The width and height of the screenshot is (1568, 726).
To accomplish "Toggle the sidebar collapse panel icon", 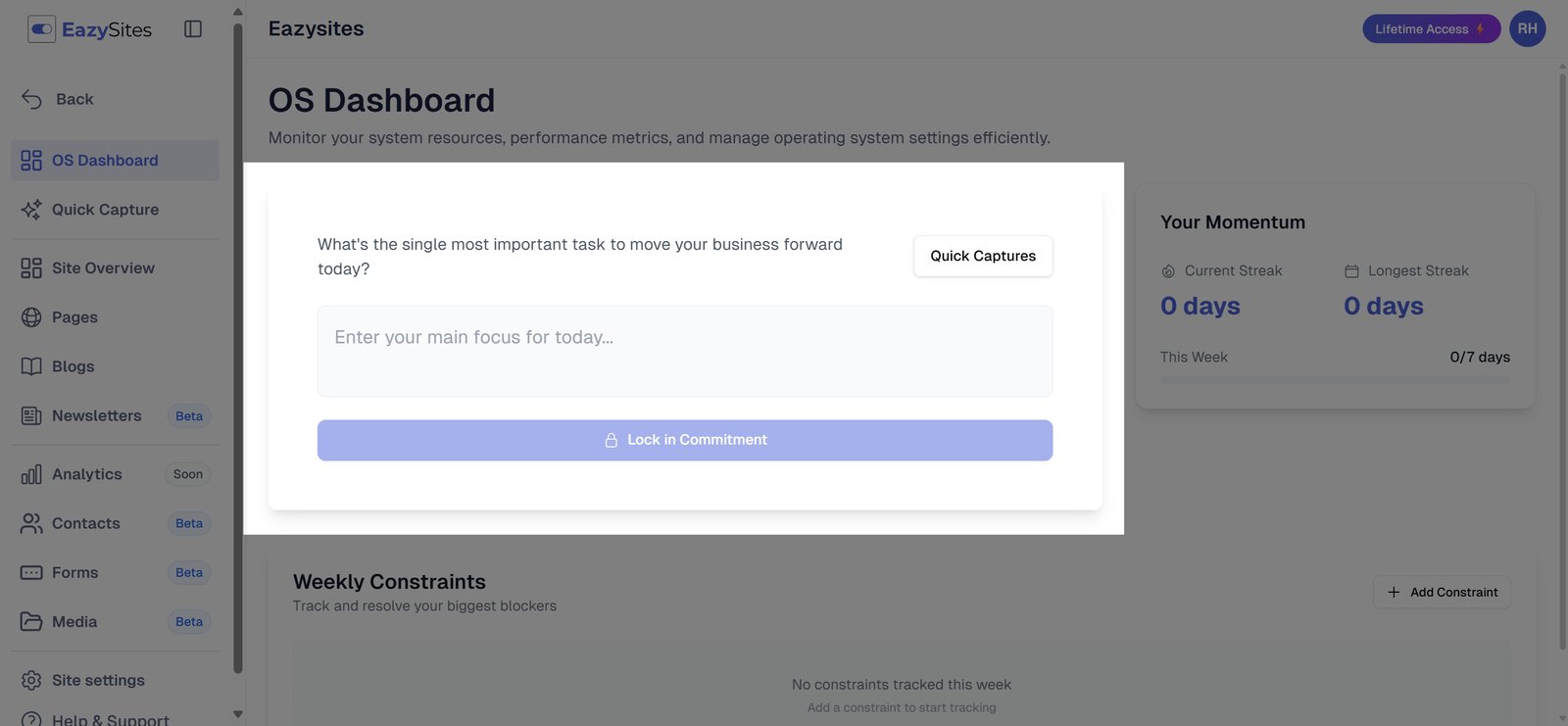I will (193, 29).
